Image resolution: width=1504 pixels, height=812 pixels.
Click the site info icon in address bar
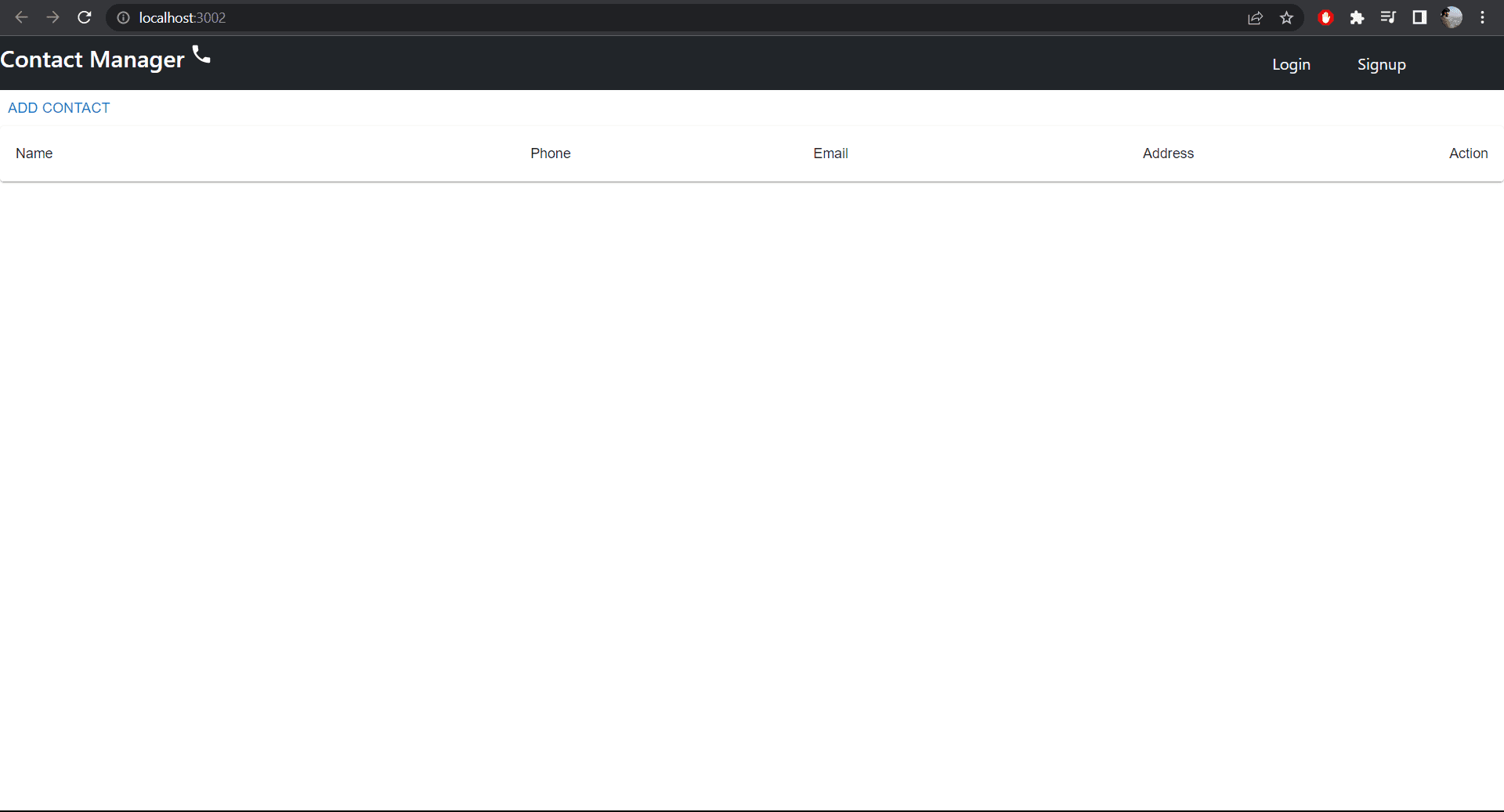coord(123,17)
